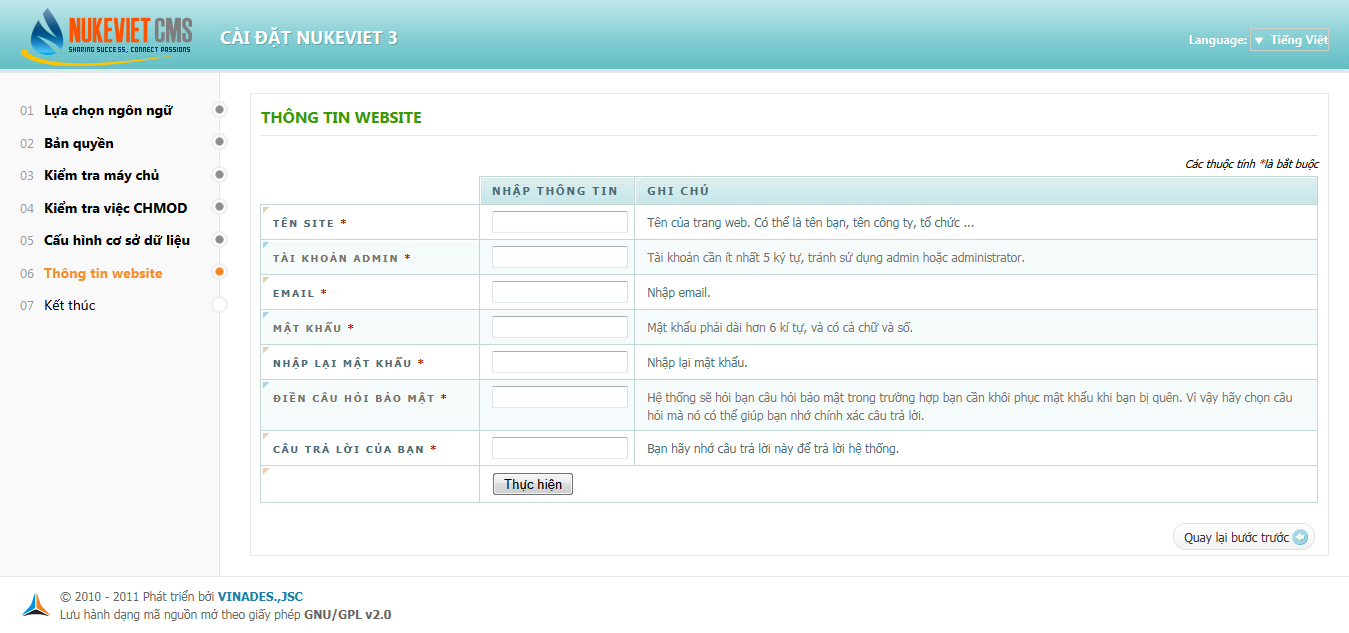1349x633 pixels.
Task: Select the Nhập lại mật khẩu field
Action: [559, 362]
